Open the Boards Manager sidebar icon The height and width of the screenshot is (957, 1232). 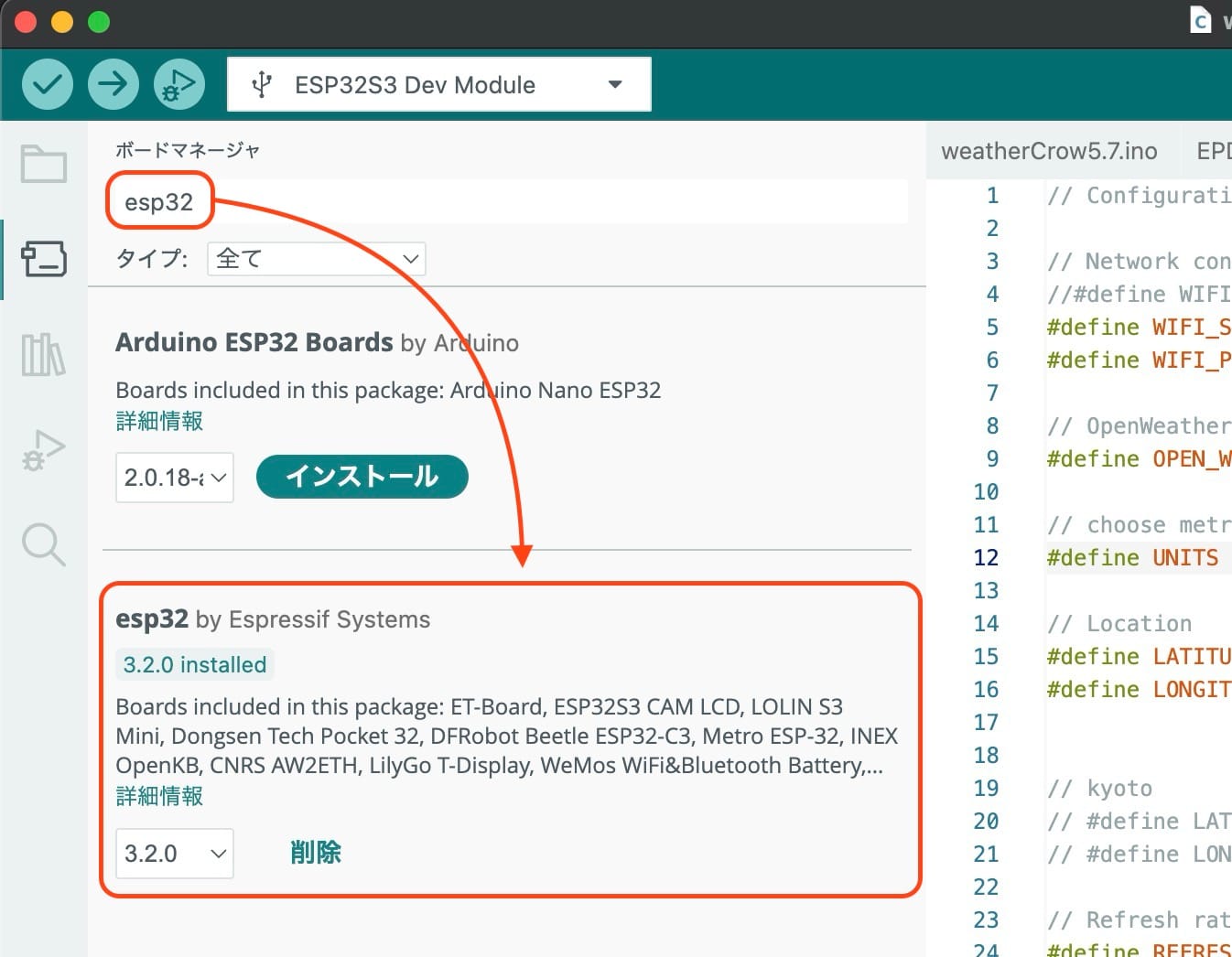[x=44, y=259]
